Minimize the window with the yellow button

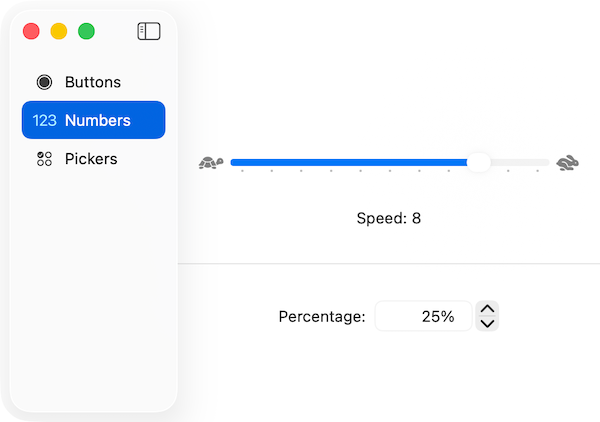click(x=58, y=31)
